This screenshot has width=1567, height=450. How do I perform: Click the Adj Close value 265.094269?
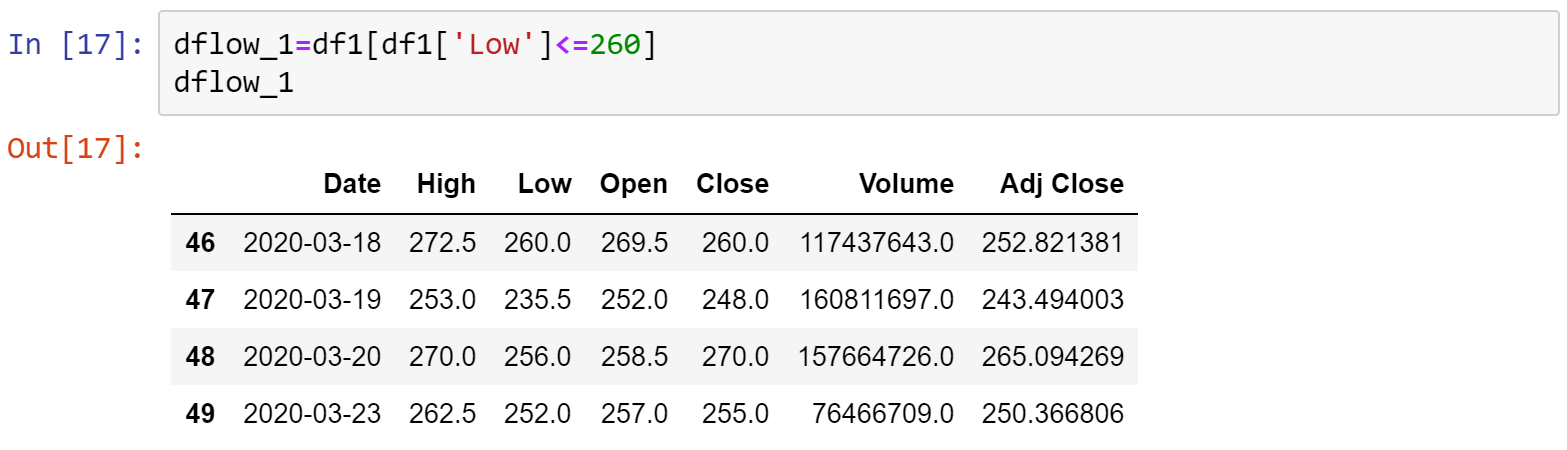pyautogui.click(x=1053, y=356)
